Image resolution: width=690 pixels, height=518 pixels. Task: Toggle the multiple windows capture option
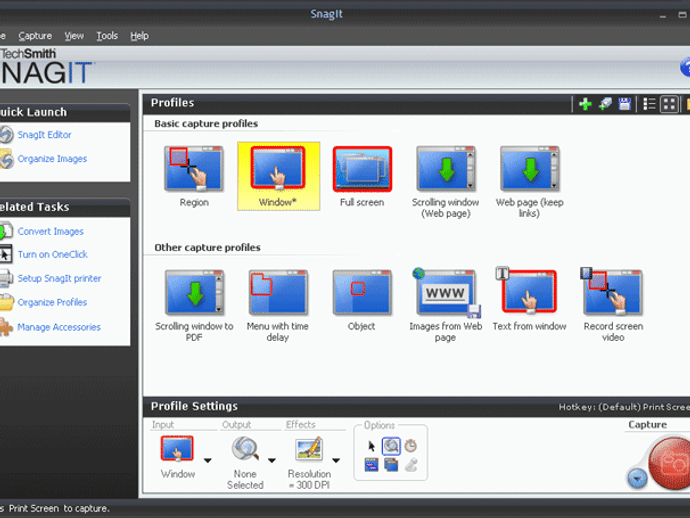pos(391,465)
